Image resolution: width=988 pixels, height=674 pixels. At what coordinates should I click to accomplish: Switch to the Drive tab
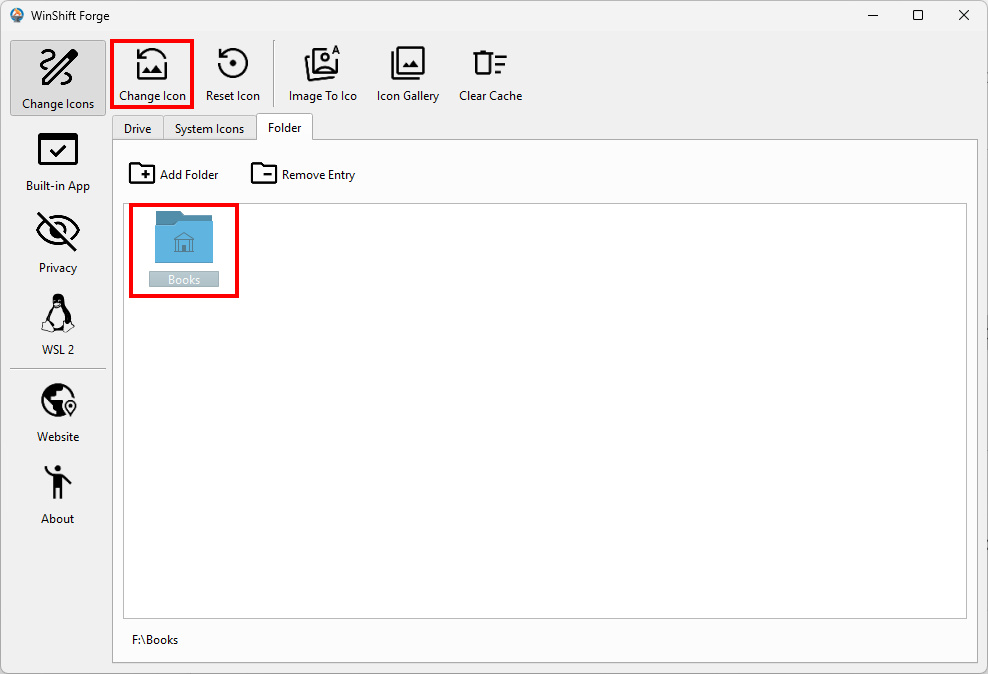click(138, 128)
